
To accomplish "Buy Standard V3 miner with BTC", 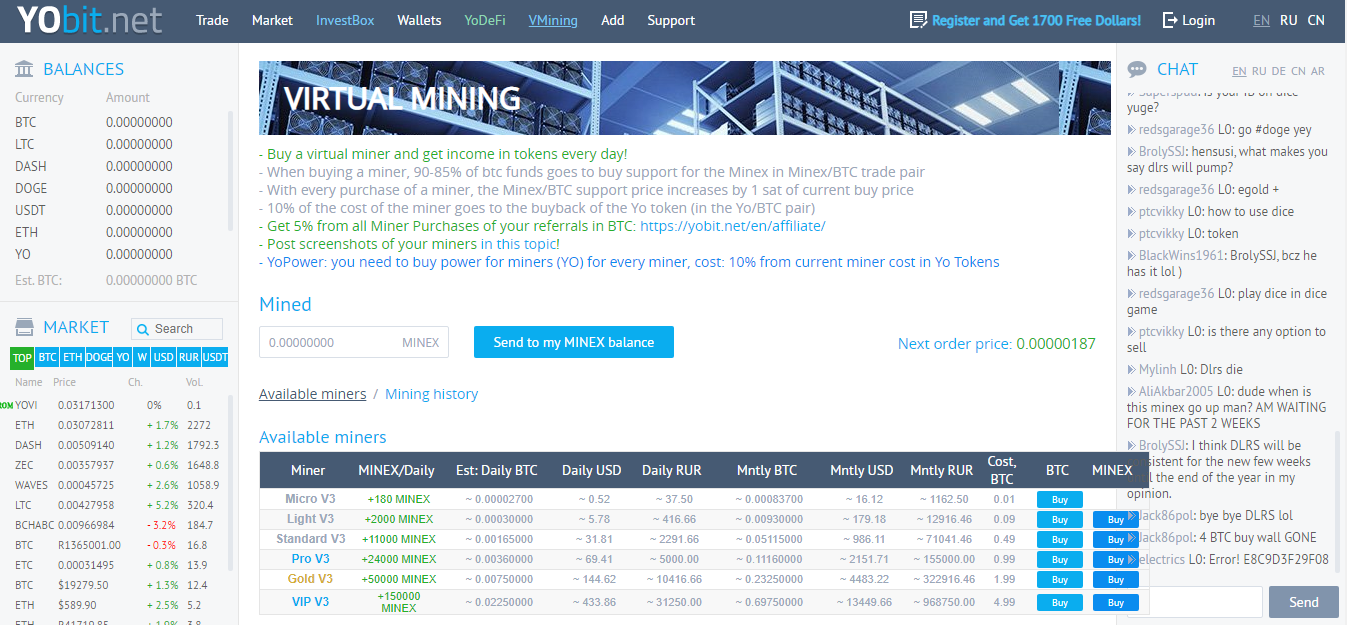I will [x=1060, y=539].
